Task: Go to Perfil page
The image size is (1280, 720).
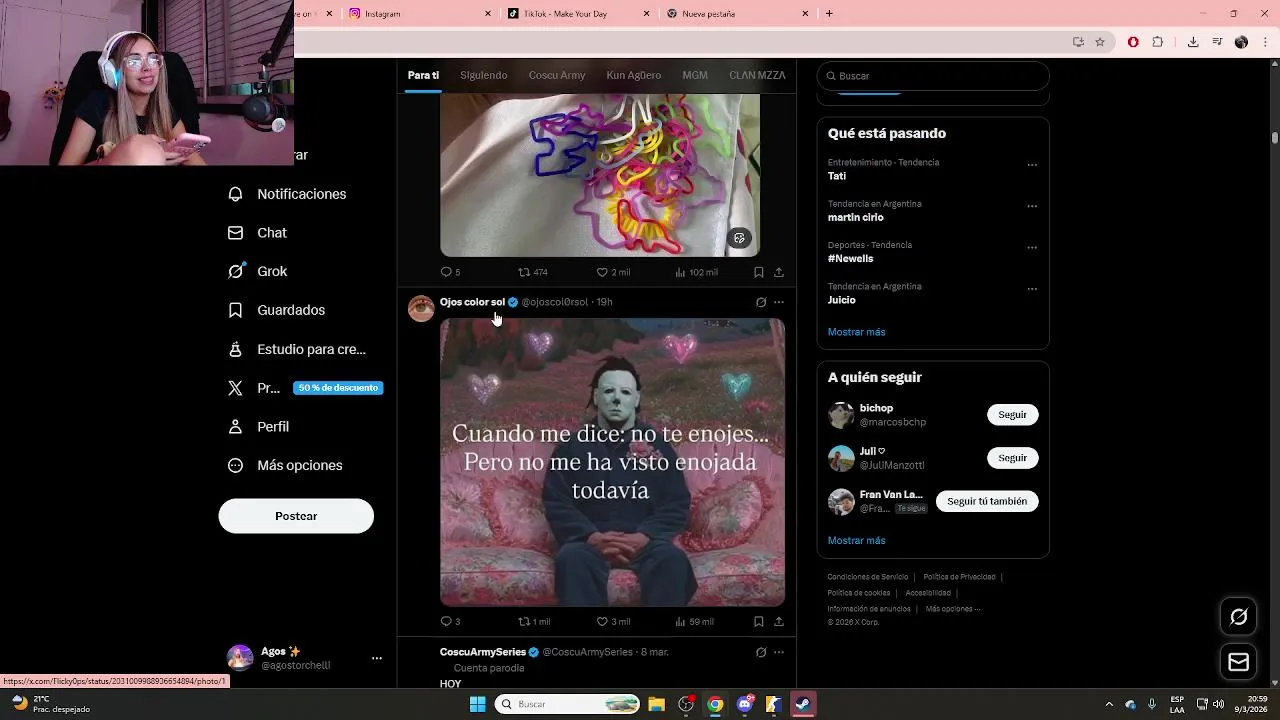Action: tap(258, 427)
